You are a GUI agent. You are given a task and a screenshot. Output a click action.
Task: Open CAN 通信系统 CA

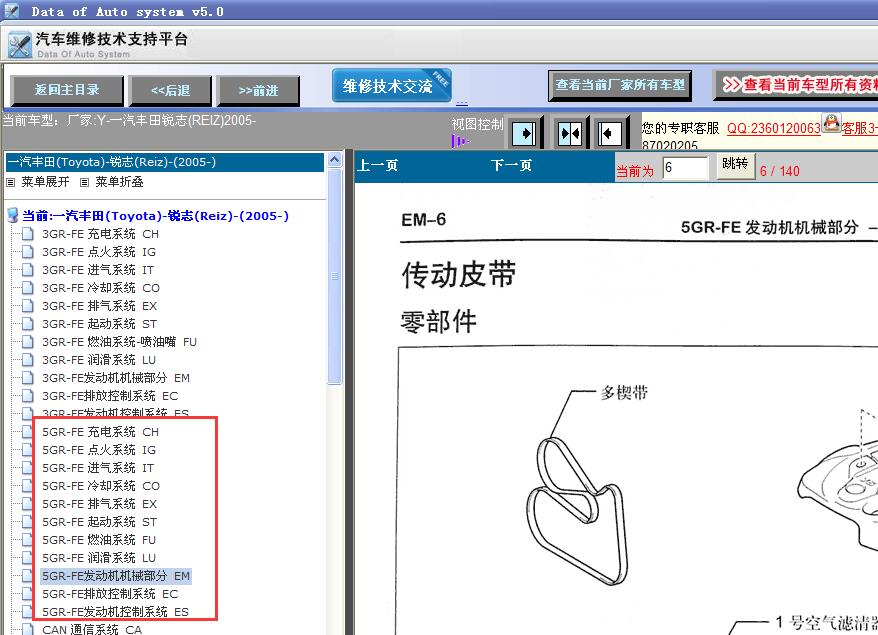[x=92, y=629]
